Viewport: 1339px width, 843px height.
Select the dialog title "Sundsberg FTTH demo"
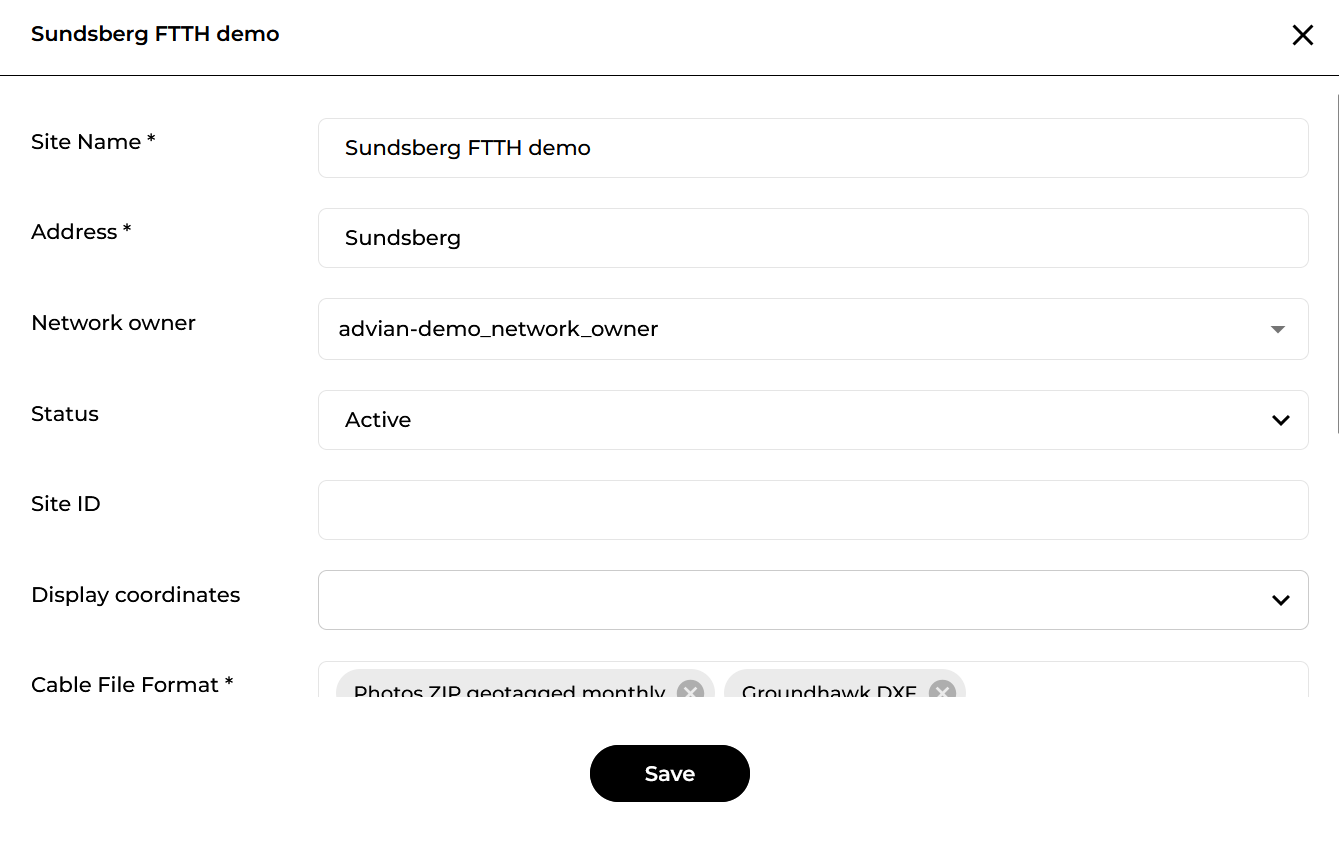pyautogui.click(x=155, y=33)
